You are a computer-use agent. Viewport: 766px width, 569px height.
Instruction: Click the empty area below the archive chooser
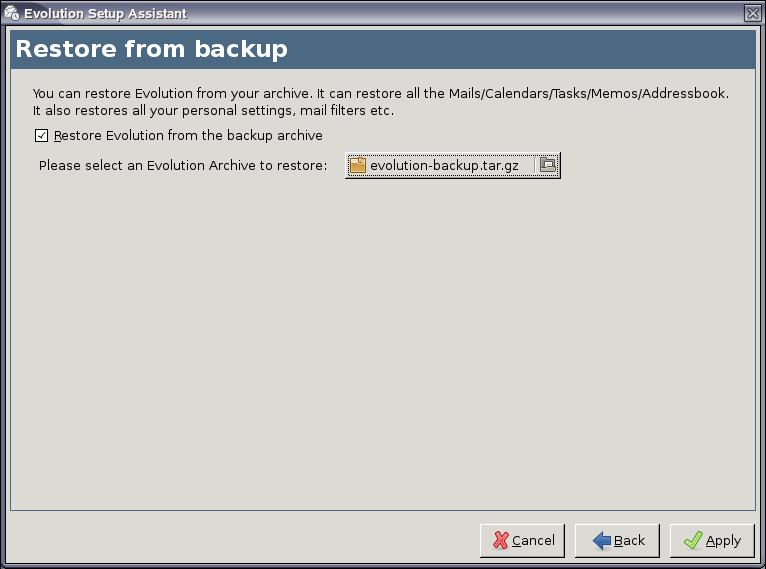click(383, 342)
